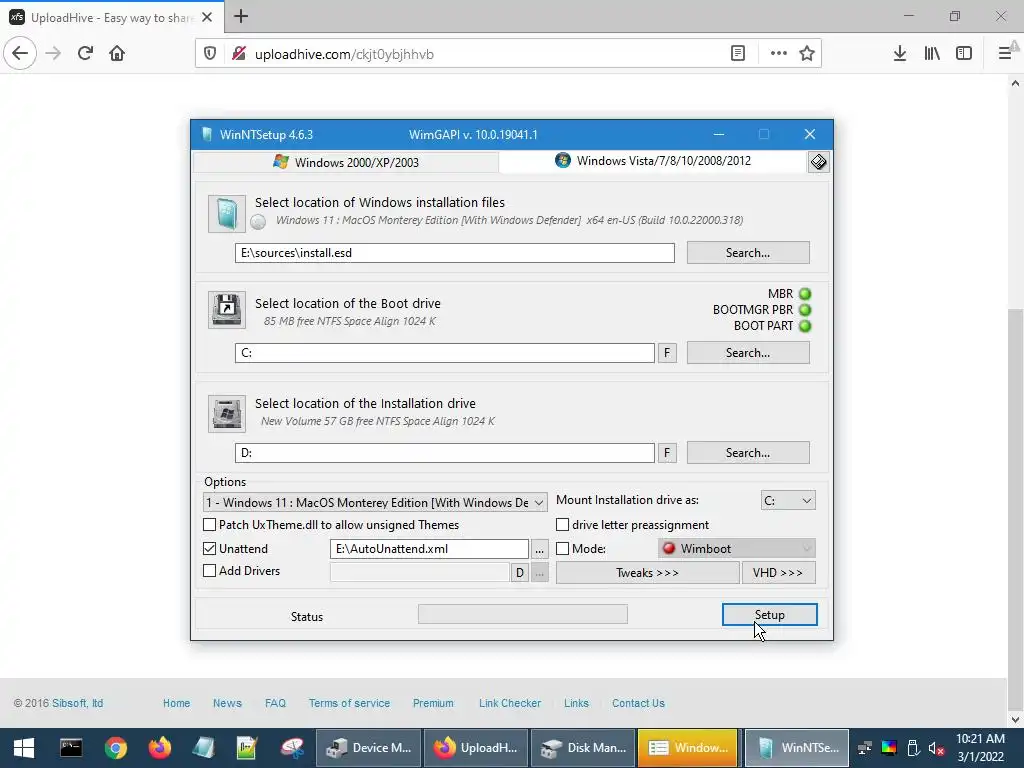Open the News footer link
The image size is (1024, 768).
click(227, 703)
